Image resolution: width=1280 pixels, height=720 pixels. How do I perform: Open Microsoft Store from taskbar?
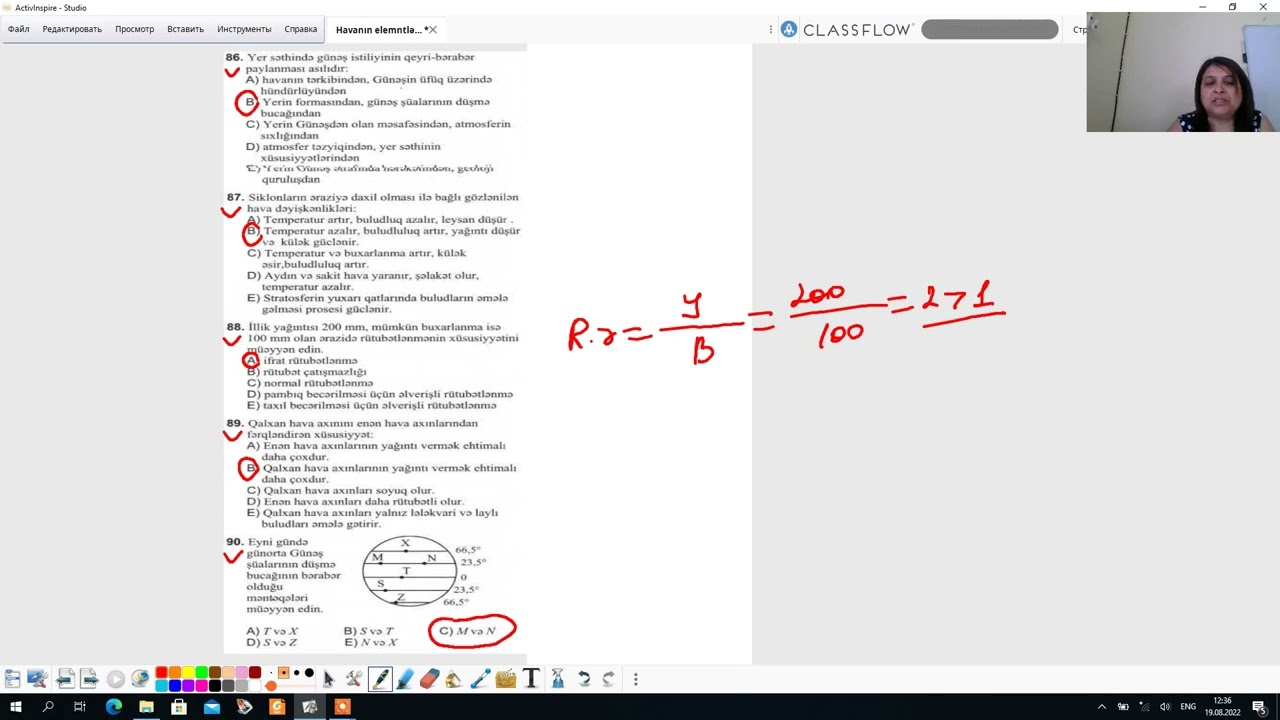pyautogui.click(x=179, y=707)
